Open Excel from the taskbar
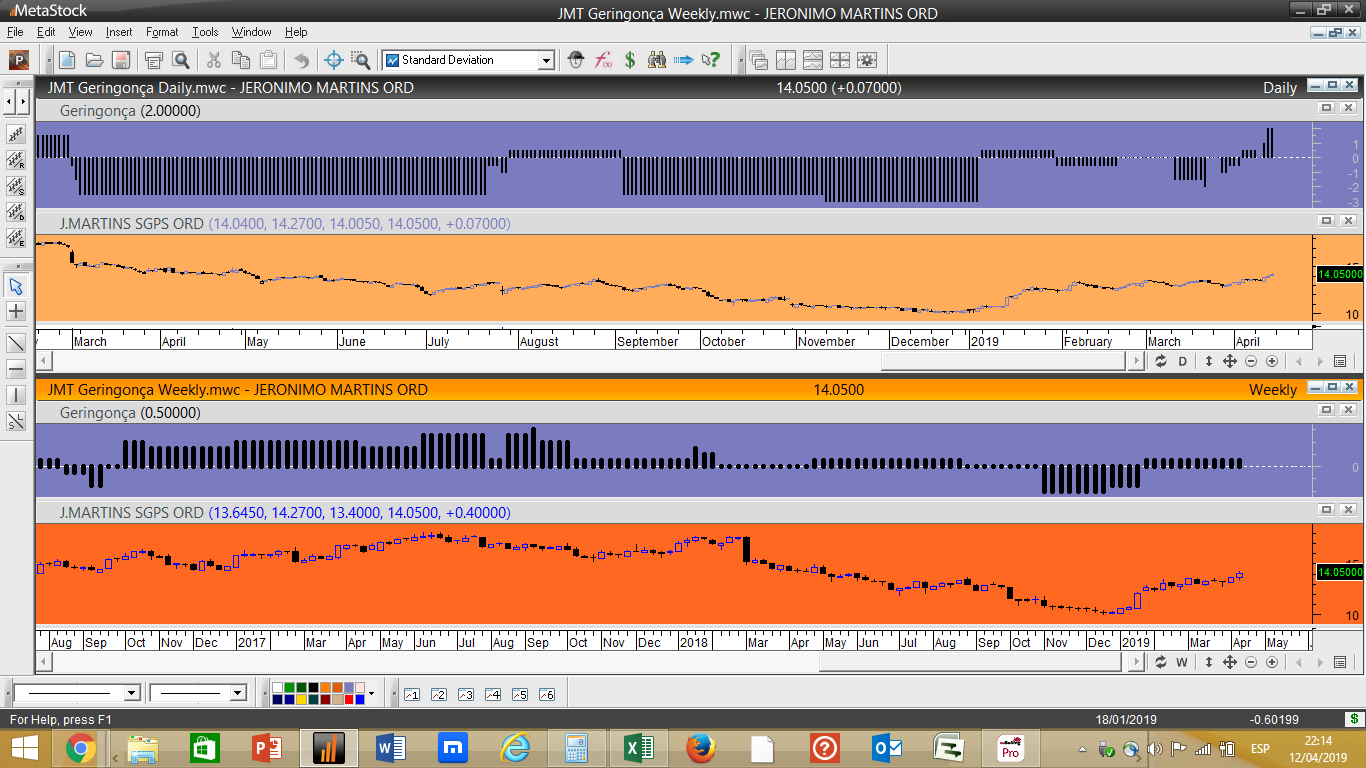1366x768 pixels. (x=639, y=747)
